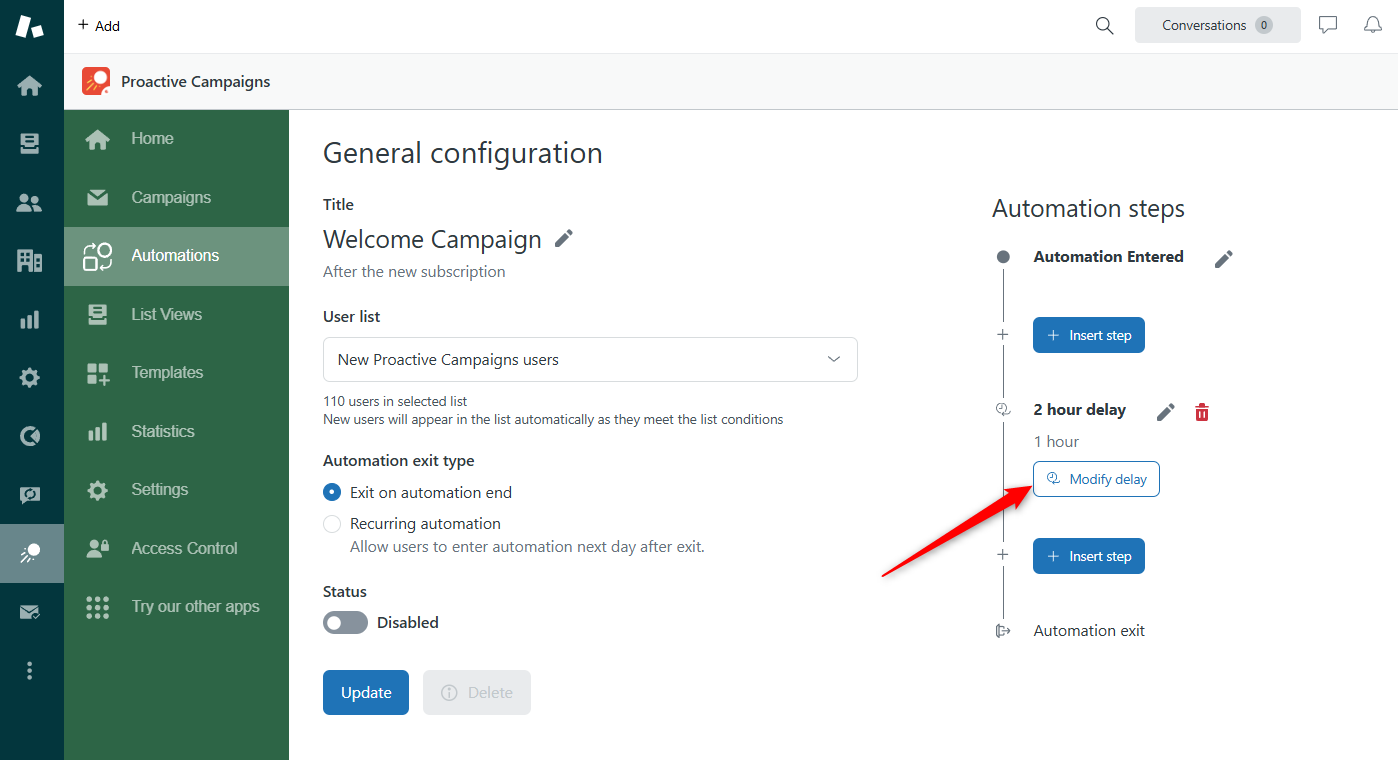Click plus marker above Automation exit

pos(1003,554)
